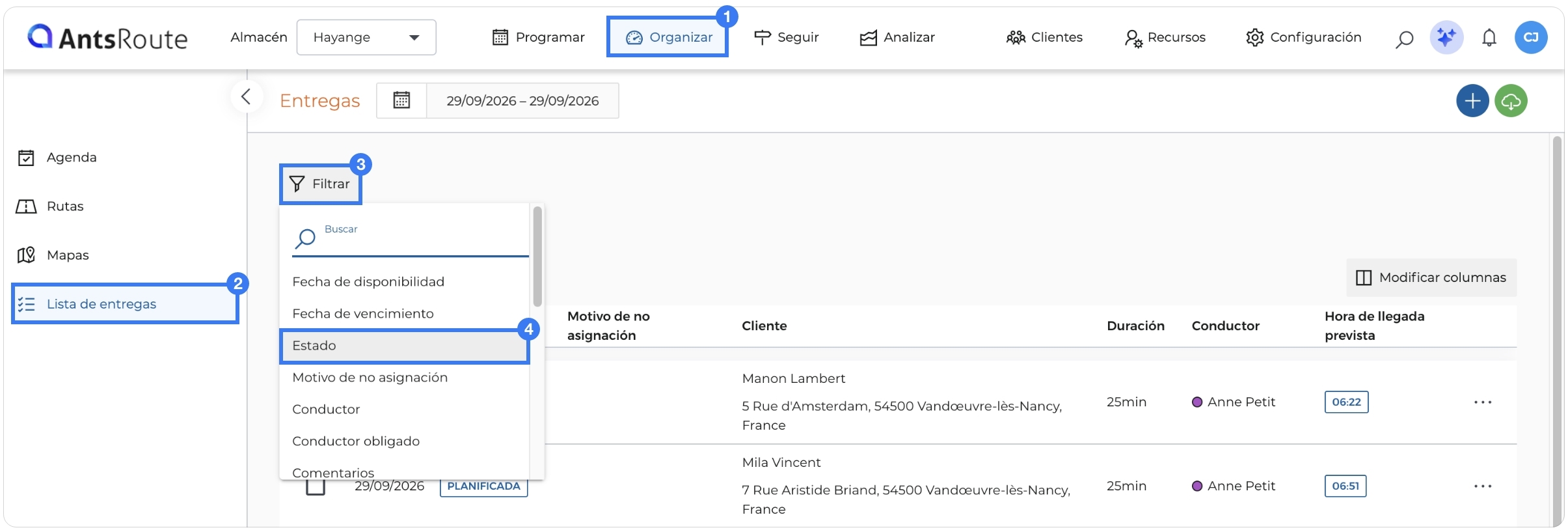Click Modificar columnas button
1568x532 pixels.
1431,277
